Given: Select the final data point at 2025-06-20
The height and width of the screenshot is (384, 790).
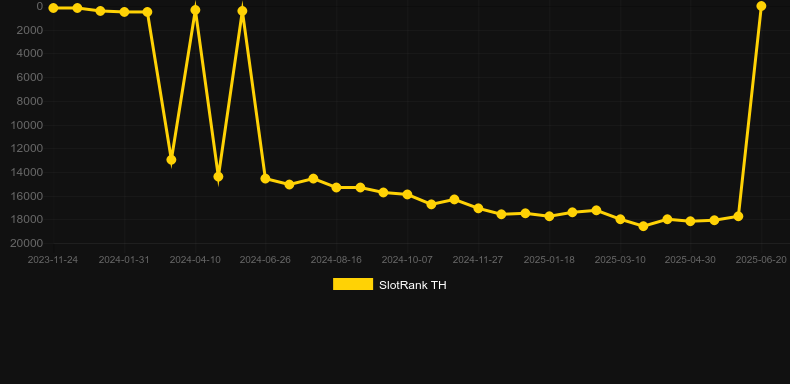Looking at the screenshot, I should [x=761, y=6].
